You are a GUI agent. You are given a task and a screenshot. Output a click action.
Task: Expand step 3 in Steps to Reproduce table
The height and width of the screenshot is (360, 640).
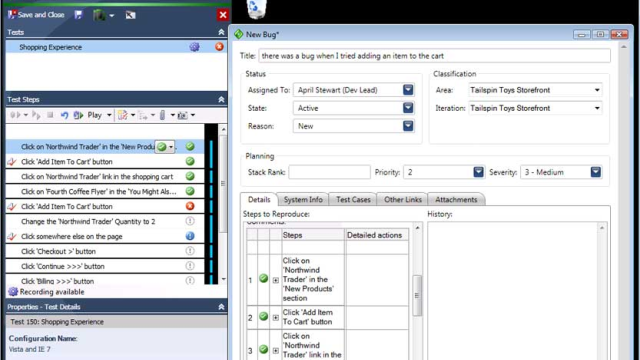[276, 351]
